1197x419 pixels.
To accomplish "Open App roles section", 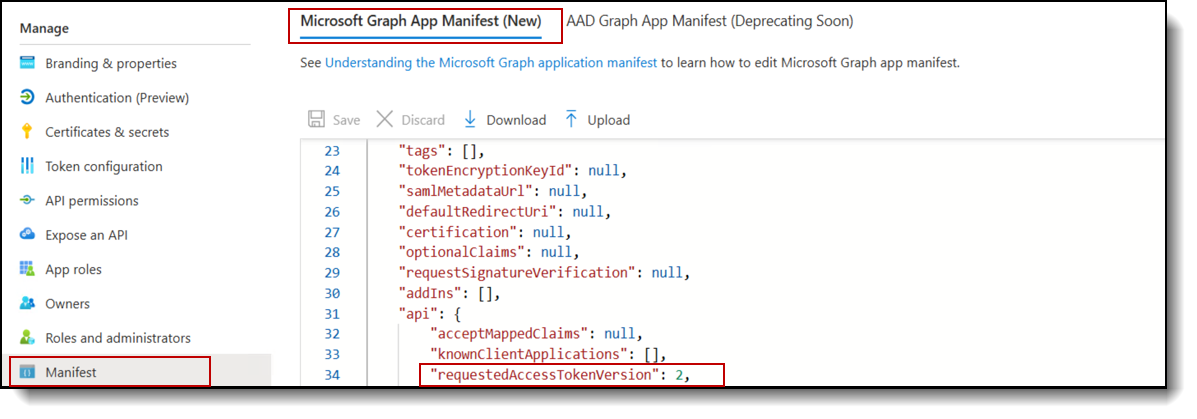I will click(x=73, y=269).
